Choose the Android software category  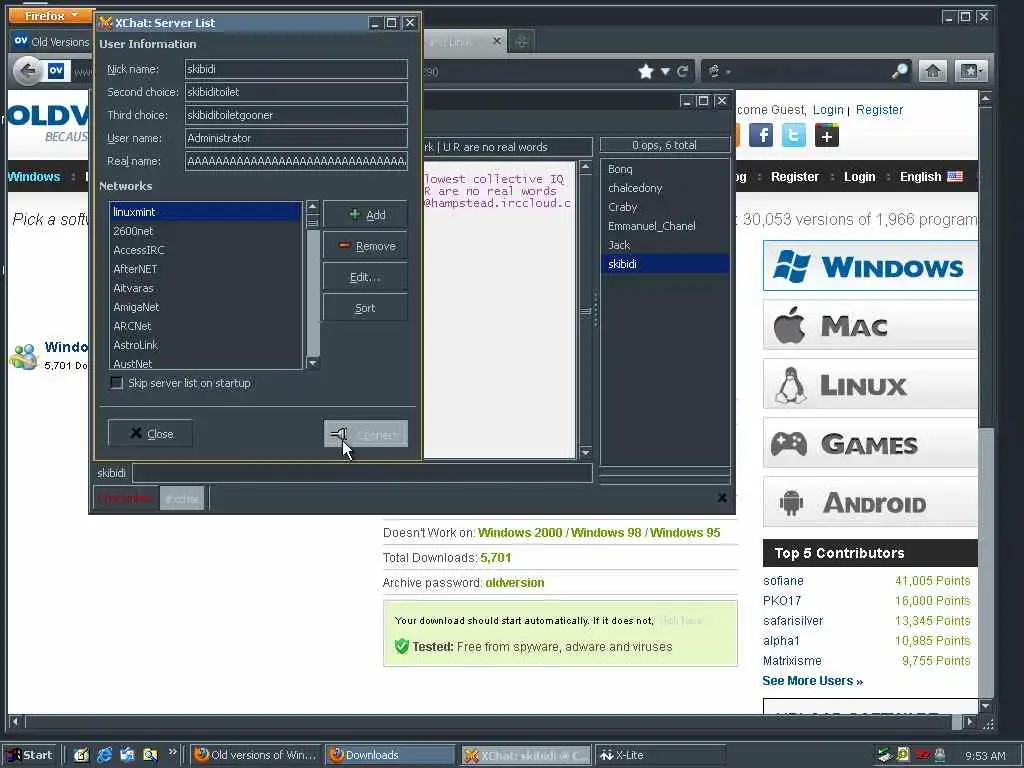pos(870,502)
